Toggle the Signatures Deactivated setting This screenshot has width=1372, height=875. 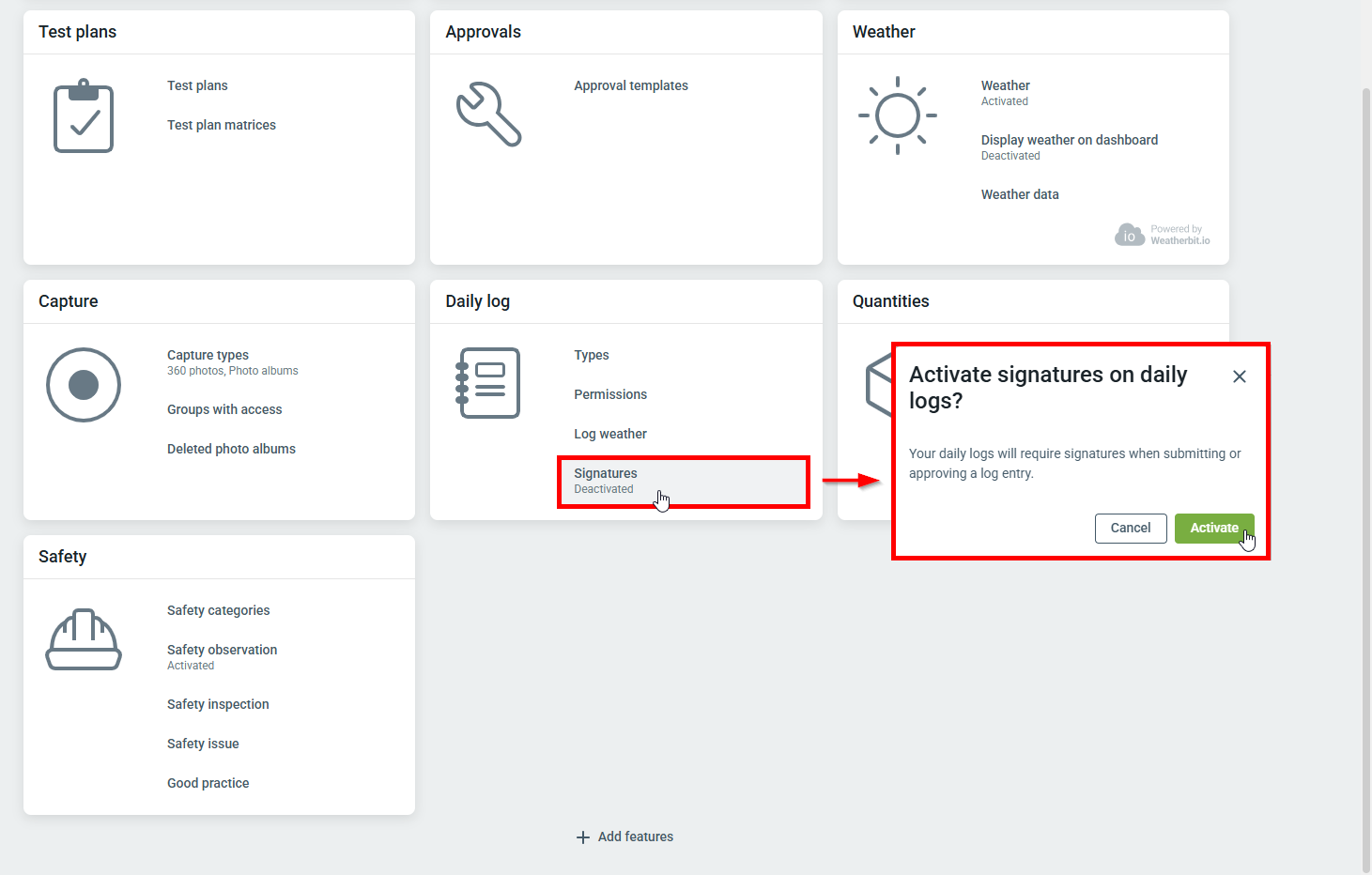[x=606, y=481]
